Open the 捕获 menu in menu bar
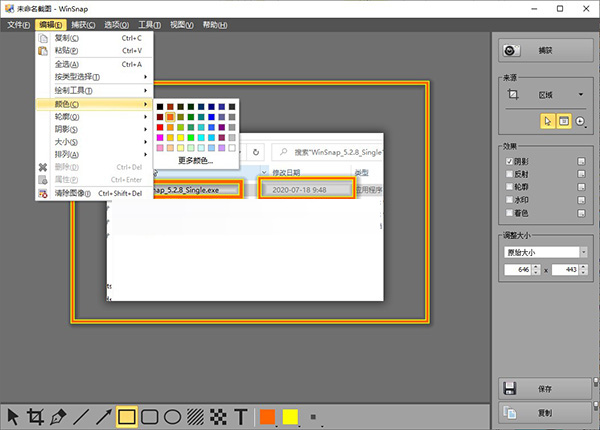Viewport: 600px width, 430px height. (83, 25)
